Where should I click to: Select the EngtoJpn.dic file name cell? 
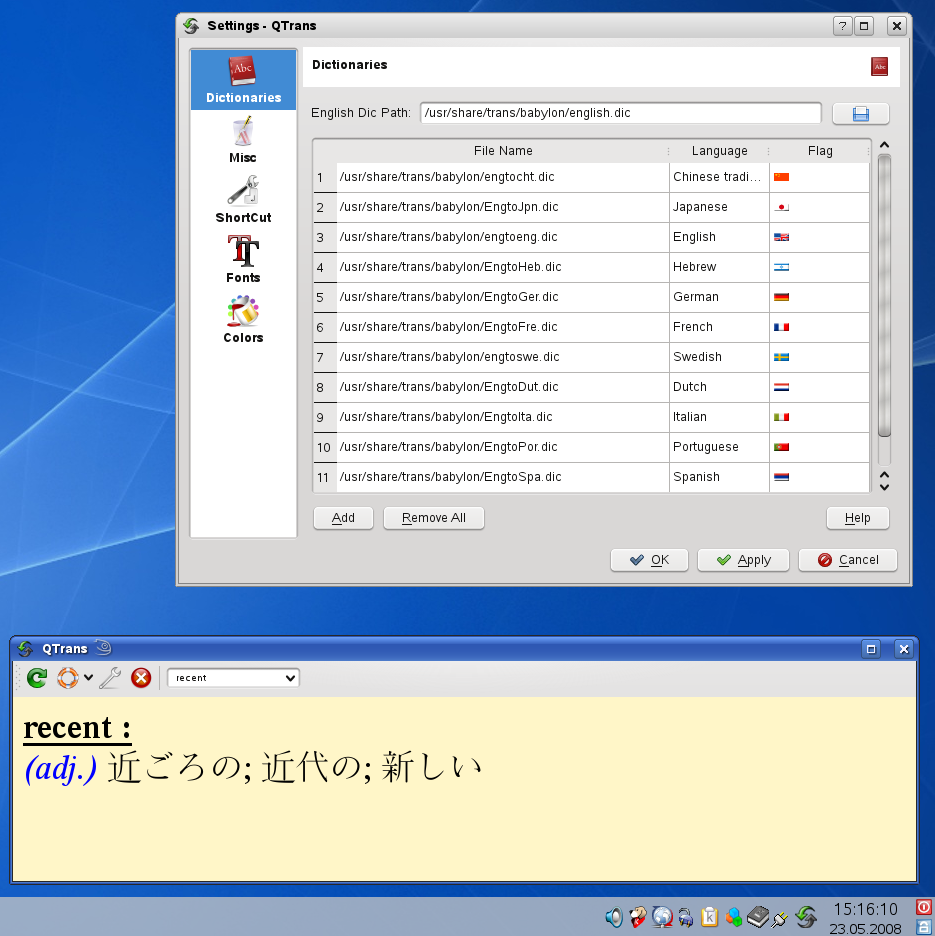pos(503,207)
